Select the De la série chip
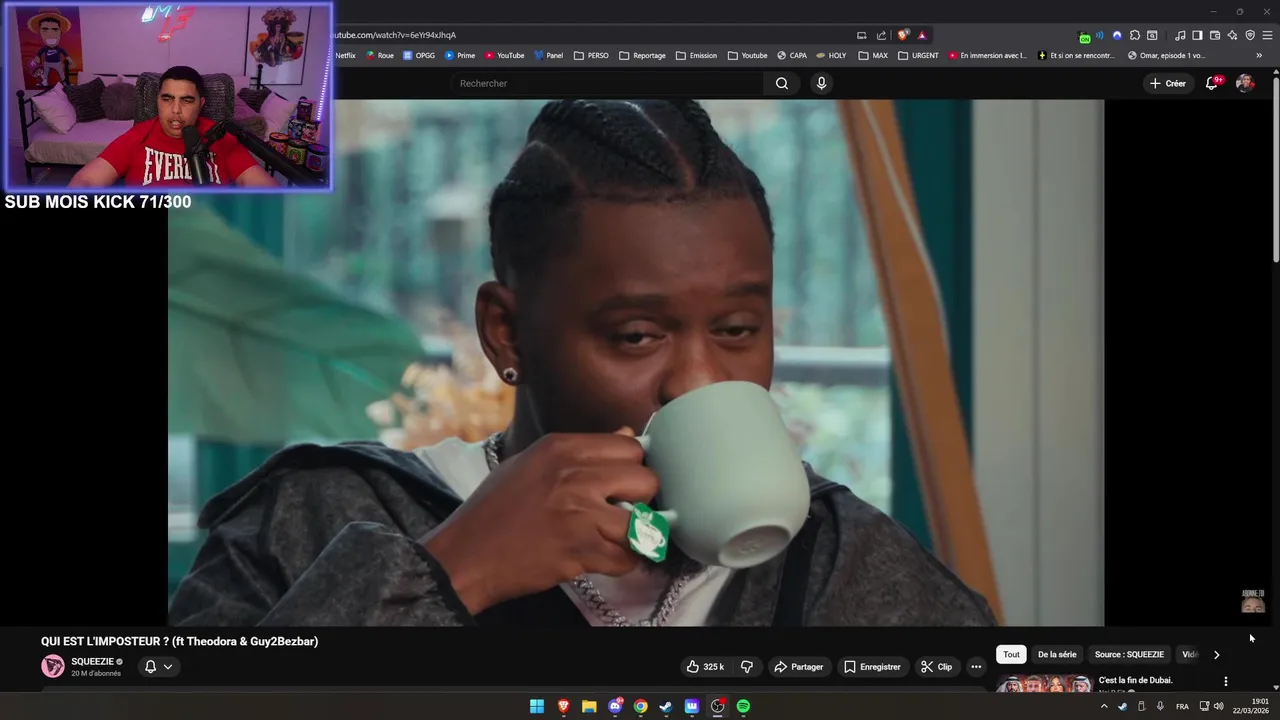1280x720 pixels. coord(1057,655)
